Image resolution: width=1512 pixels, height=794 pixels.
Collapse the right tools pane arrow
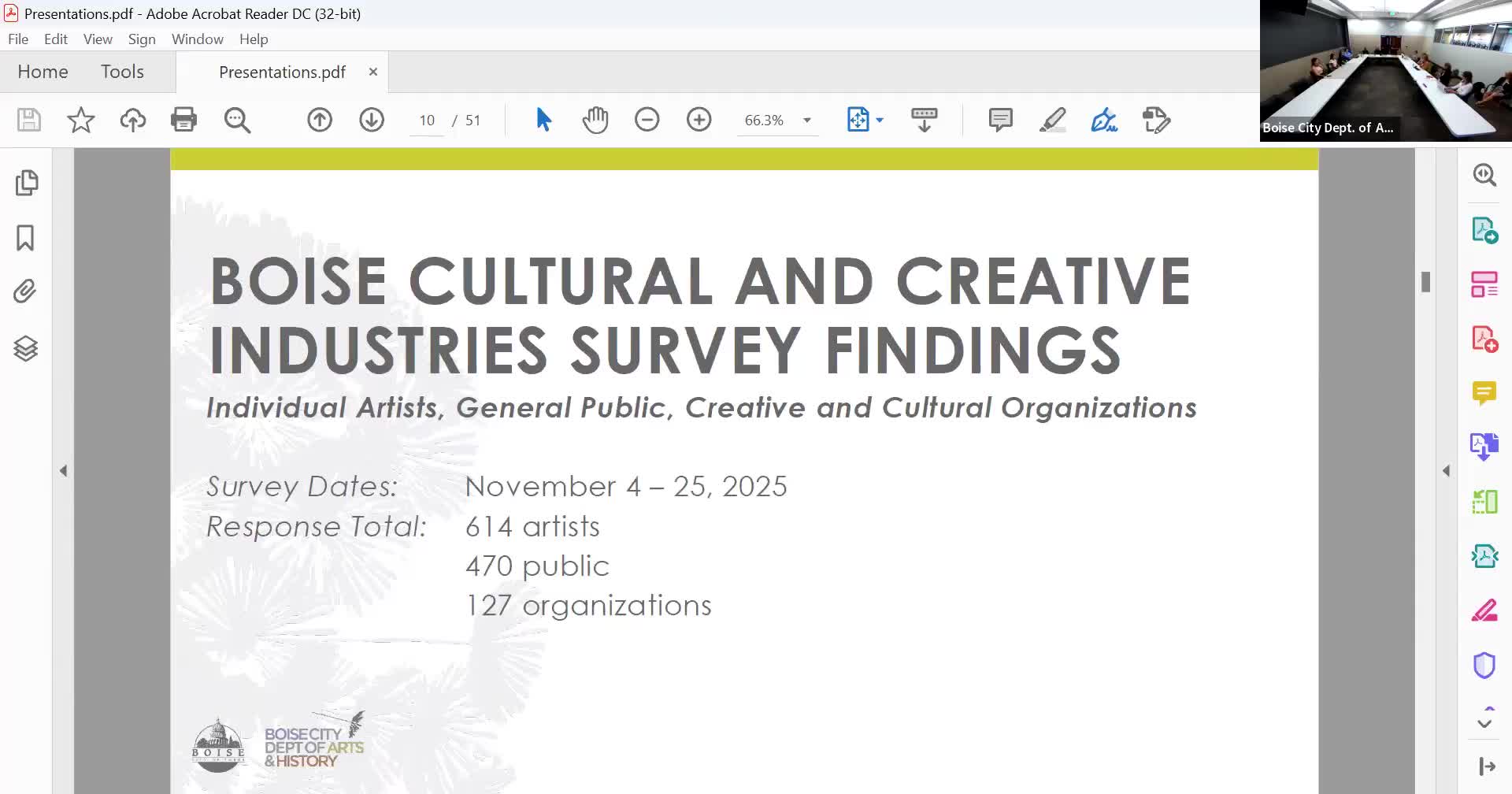(1446, 471)
